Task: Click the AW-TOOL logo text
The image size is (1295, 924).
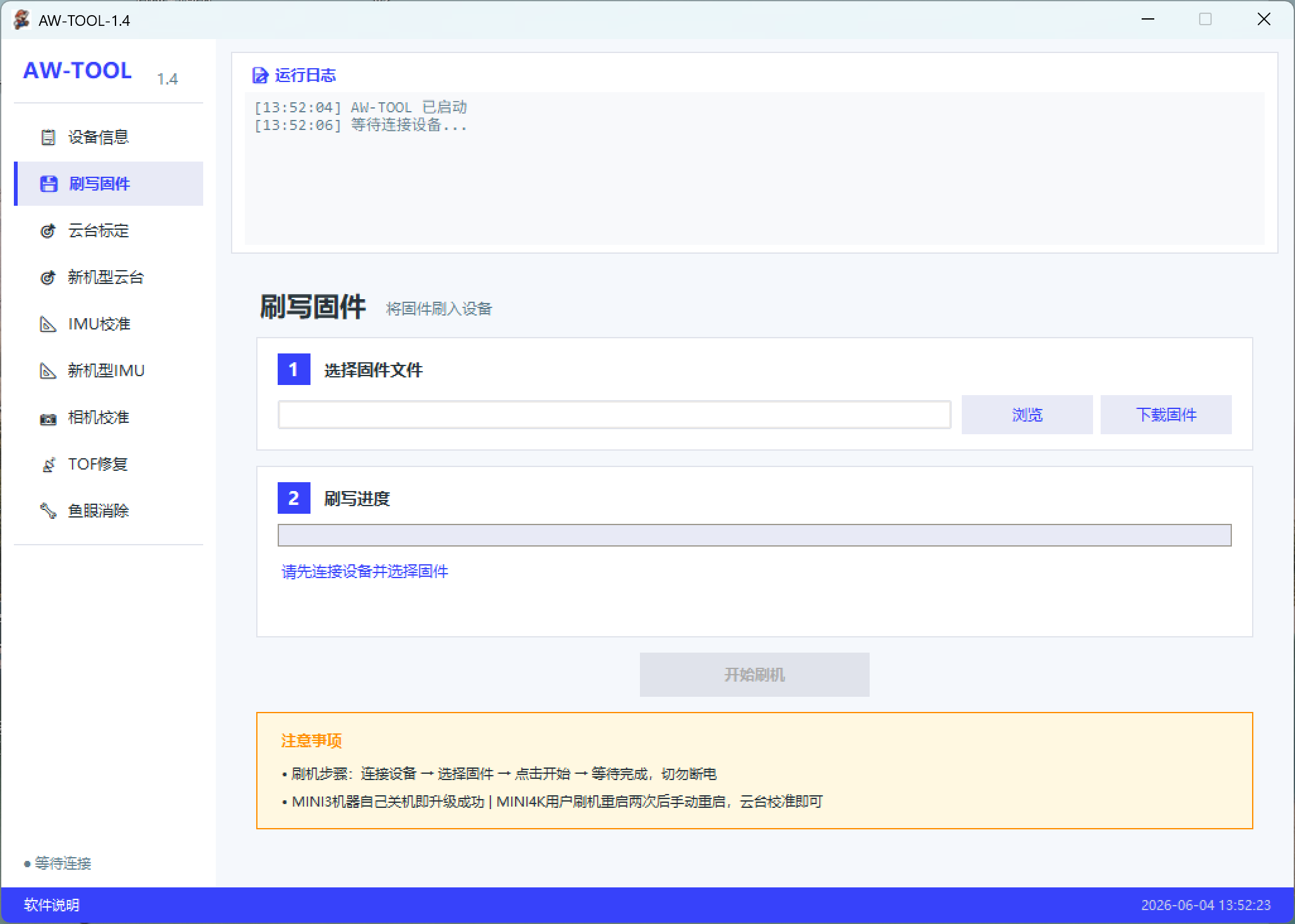Action: click(x=78, y=70)
